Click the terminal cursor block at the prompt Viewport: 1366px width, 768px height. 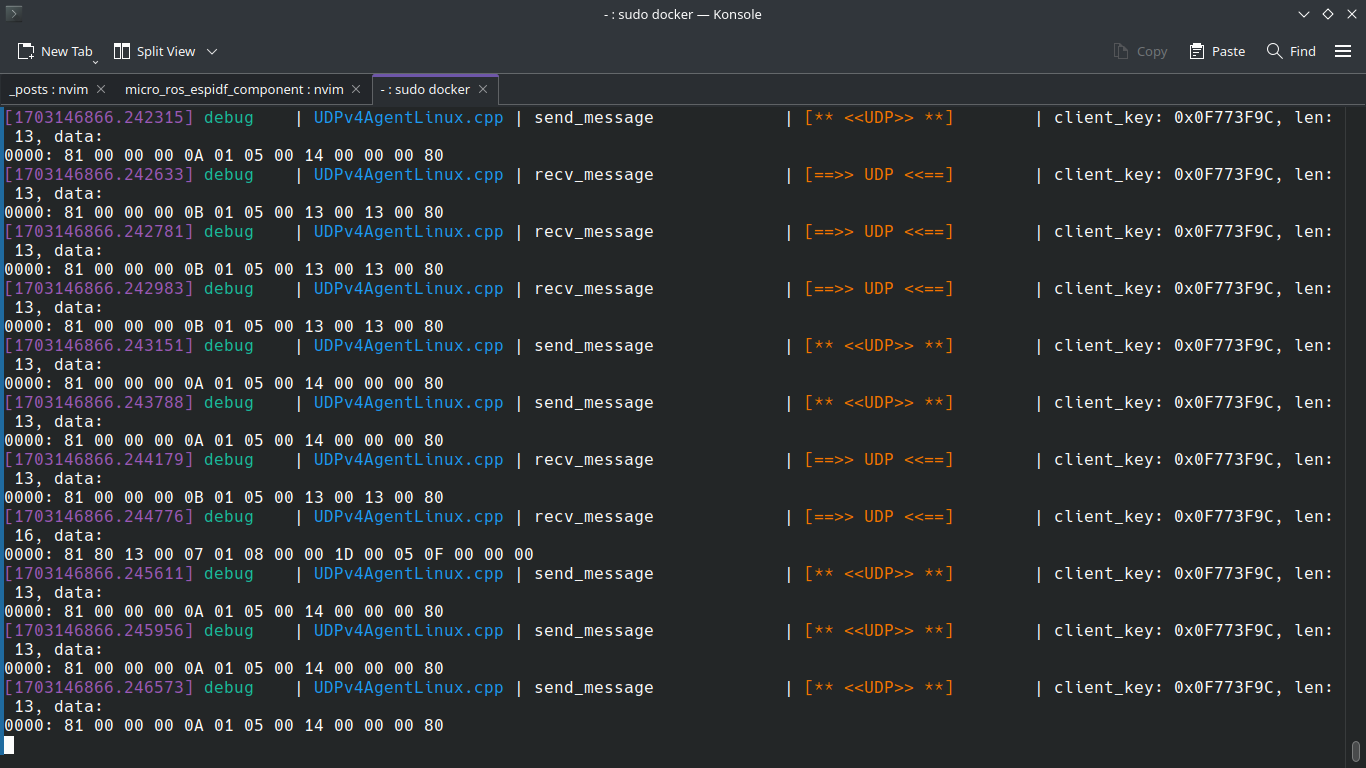point(9,744)
